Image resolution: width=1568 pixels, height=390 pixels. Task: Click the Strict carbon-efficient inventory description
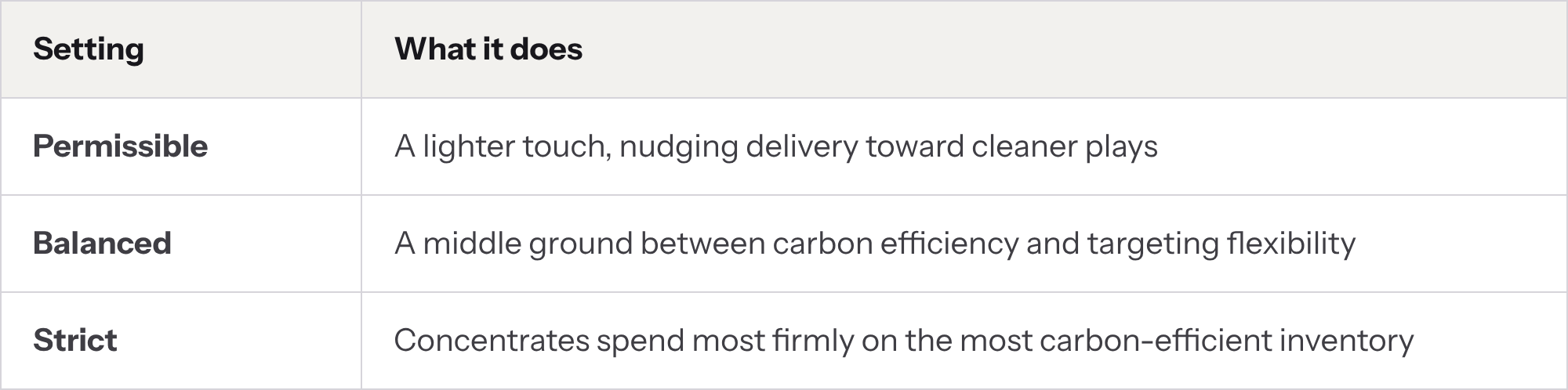click(904, 341)
